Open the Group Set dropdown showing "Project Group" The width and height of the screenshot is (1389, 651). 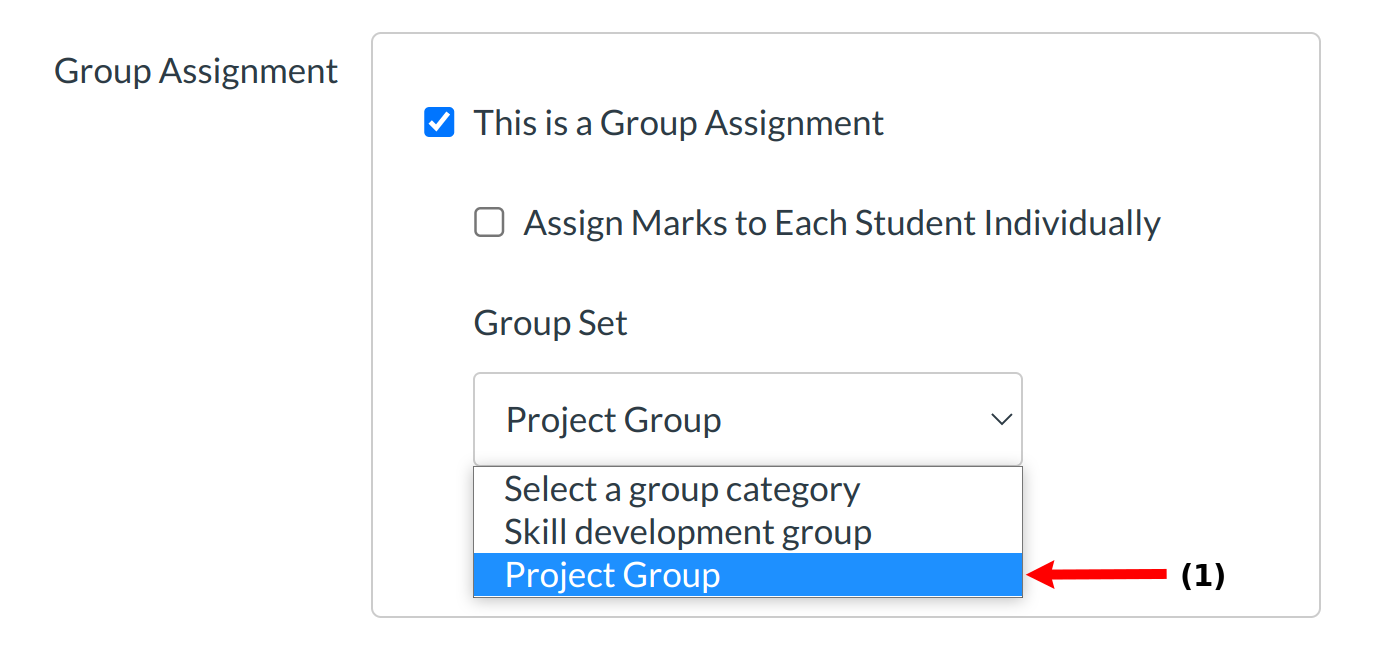click(x=747, y=420)
